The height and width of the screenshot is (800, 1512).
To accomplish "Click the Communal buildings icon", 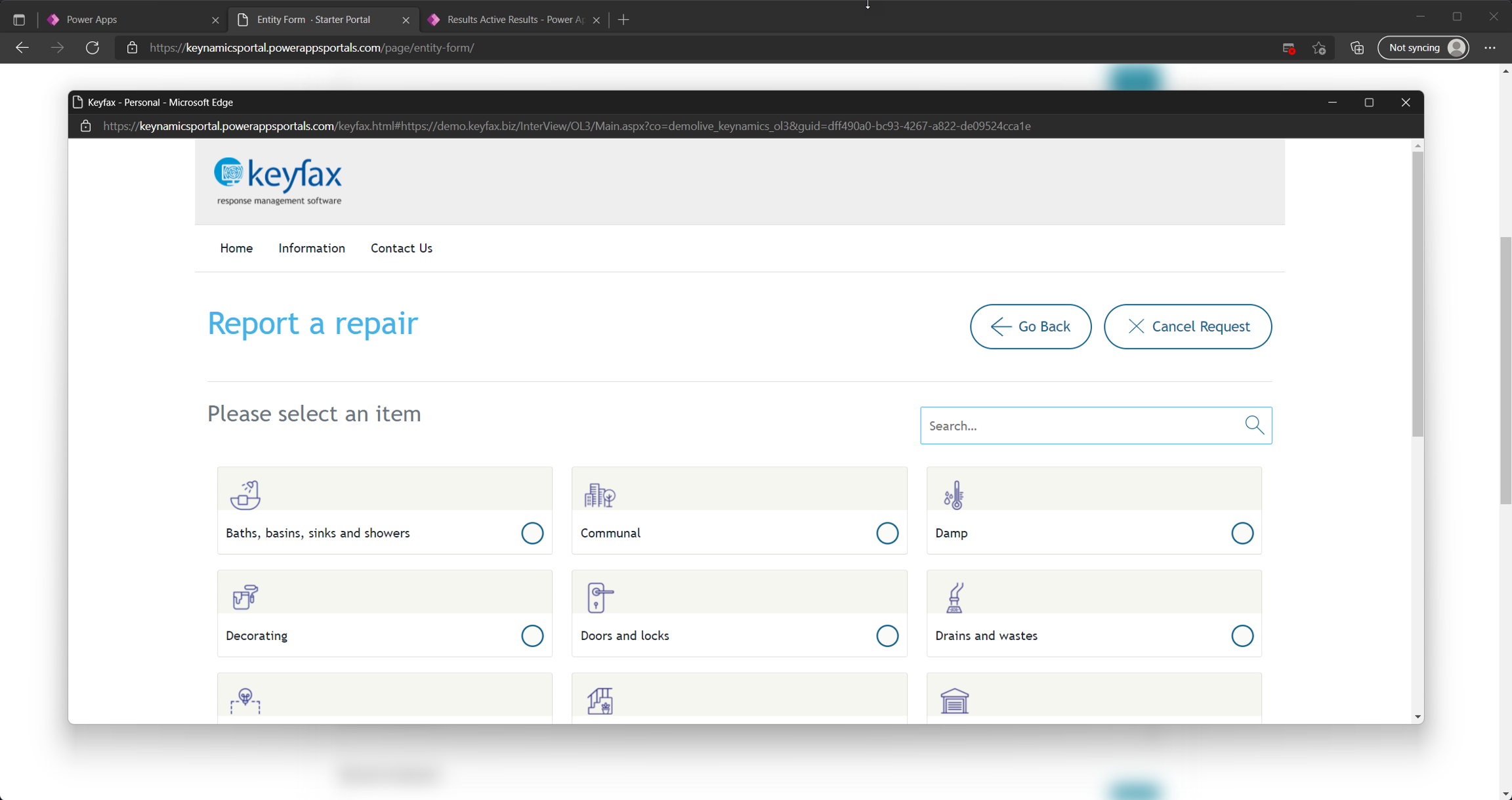I will pyautogui.click(x=599, y=495).
